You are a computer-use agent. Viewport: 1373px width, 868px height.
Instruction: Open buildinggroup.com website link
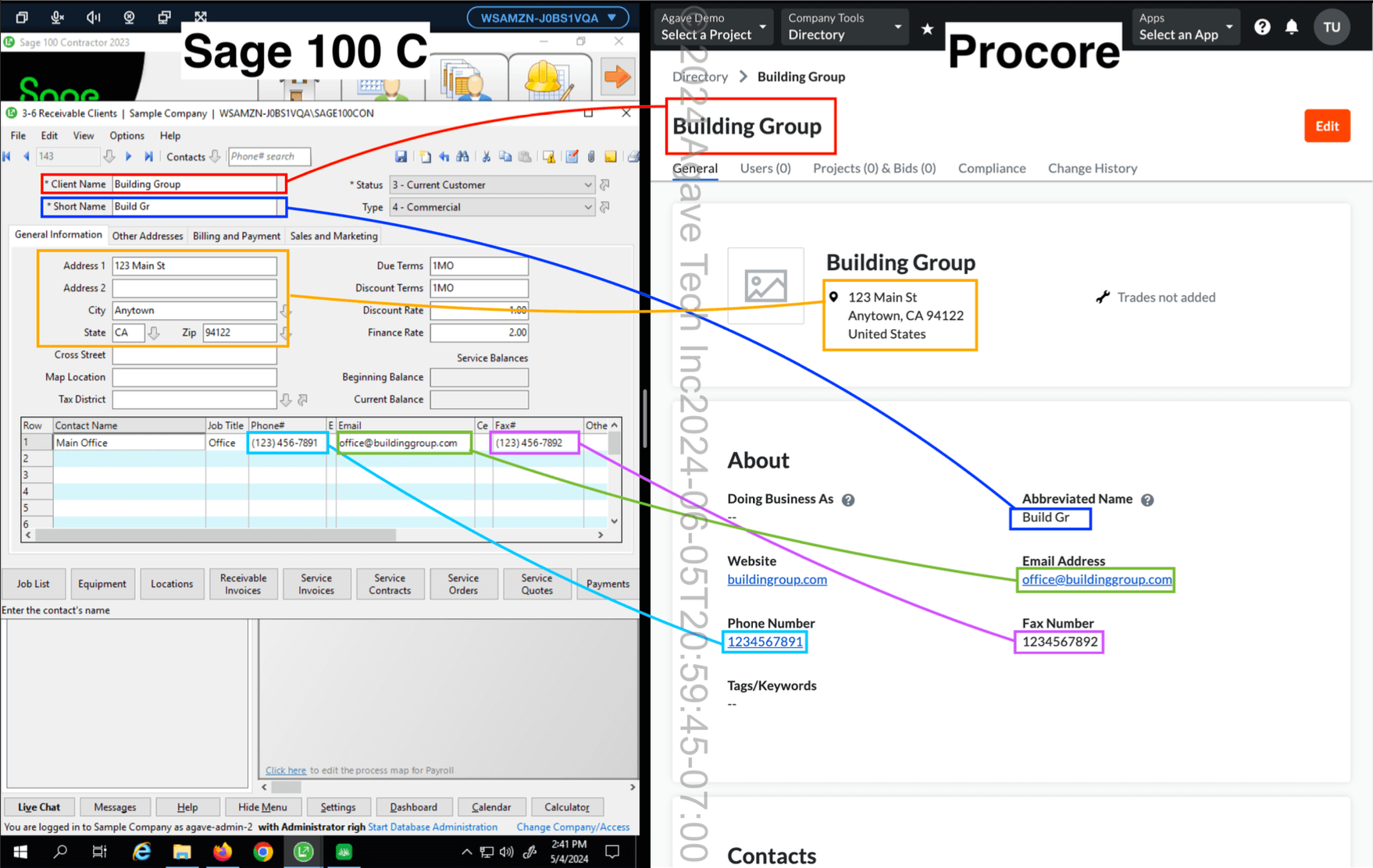click(x=777, y=579)
